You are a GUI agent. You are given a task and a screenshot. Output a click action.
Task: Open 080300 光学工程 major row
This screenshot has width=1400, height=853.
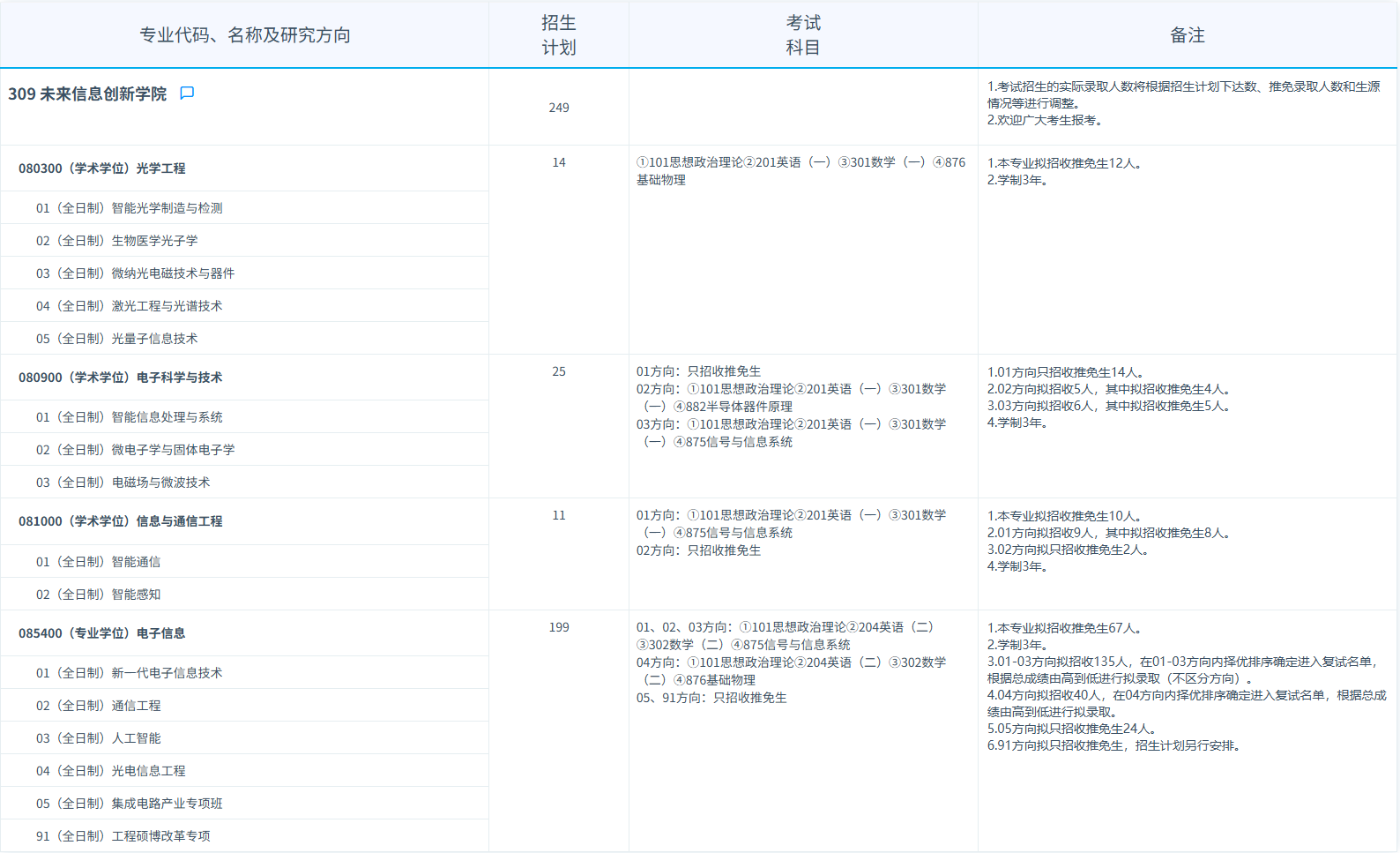pyautogui.click(x=102, y=168)
